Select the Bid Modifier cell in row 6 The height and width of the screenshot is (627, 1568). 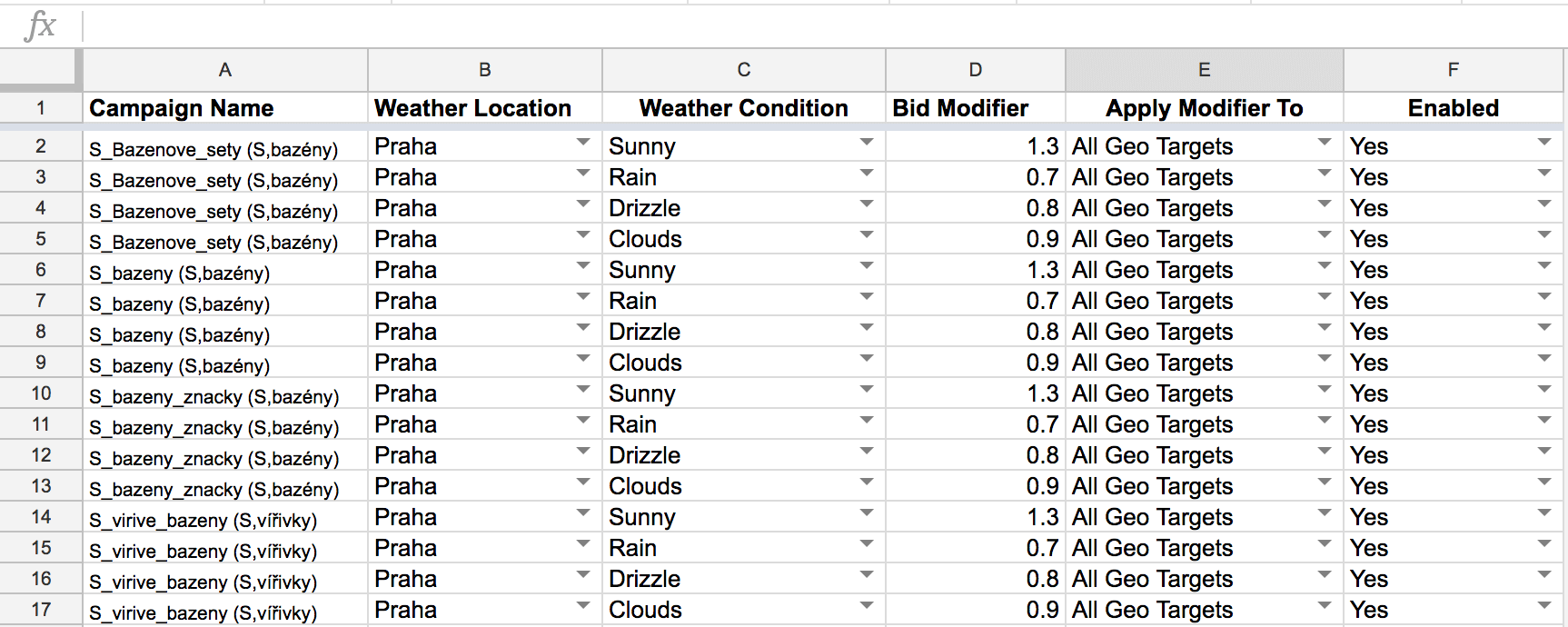(975, 270)
